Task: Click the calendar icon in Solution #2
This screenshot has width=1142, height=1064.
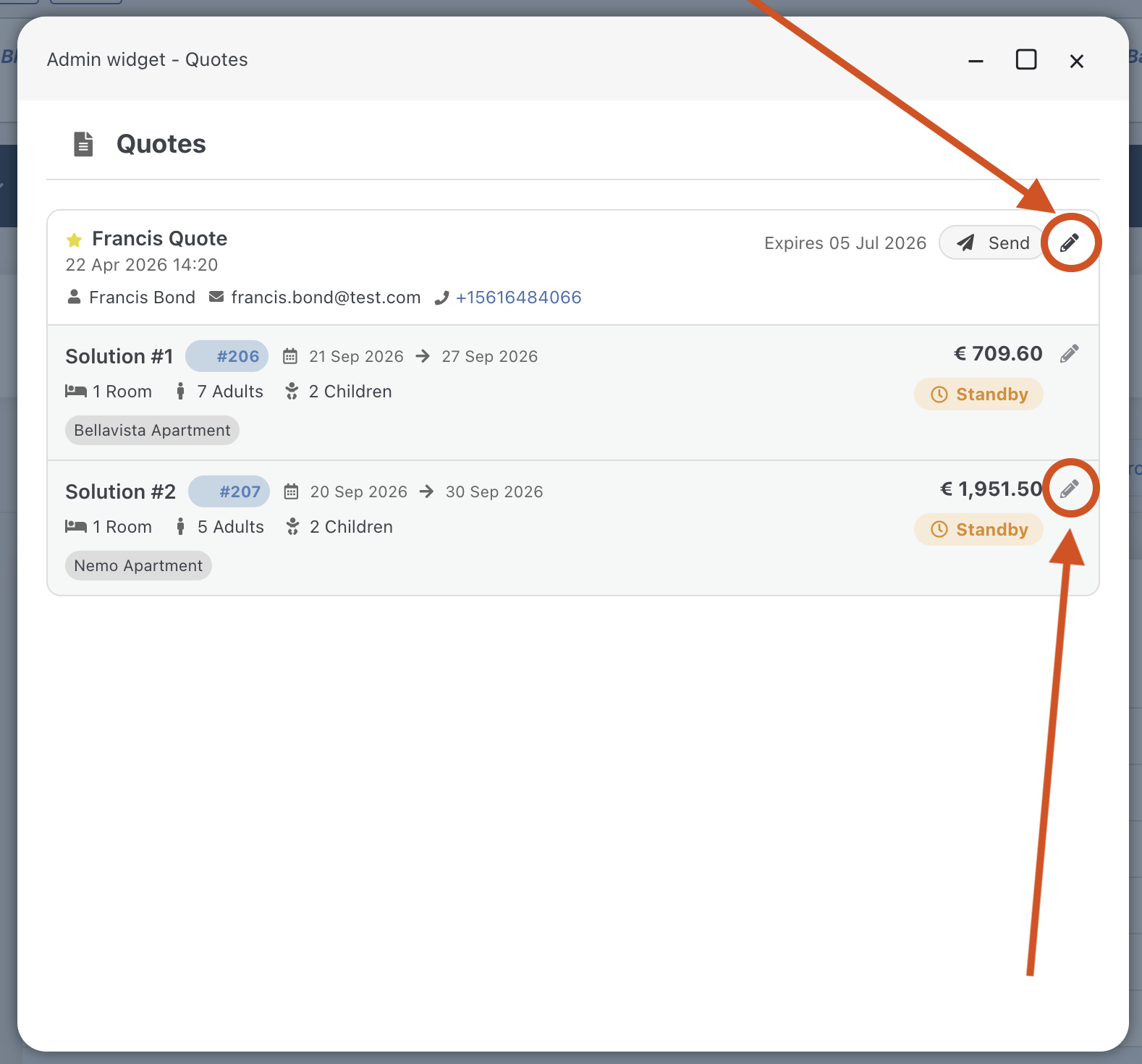Action: pyautogui.click(x=291, y=492)
